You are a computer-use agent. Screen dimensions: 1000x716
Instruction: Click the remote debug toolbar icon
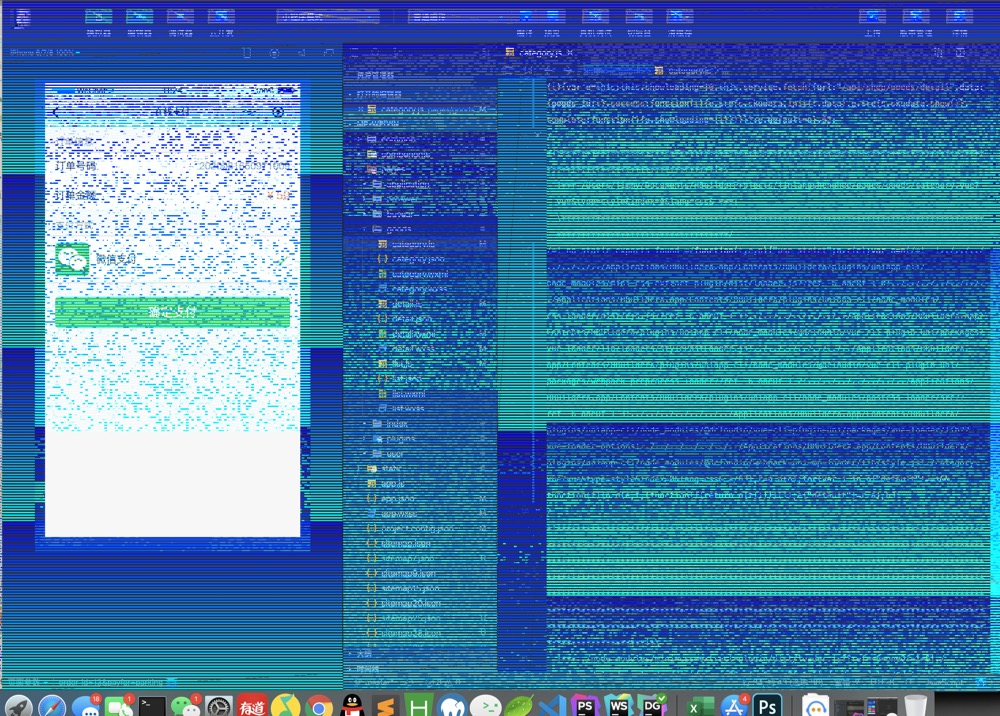[x=596, y=17]
